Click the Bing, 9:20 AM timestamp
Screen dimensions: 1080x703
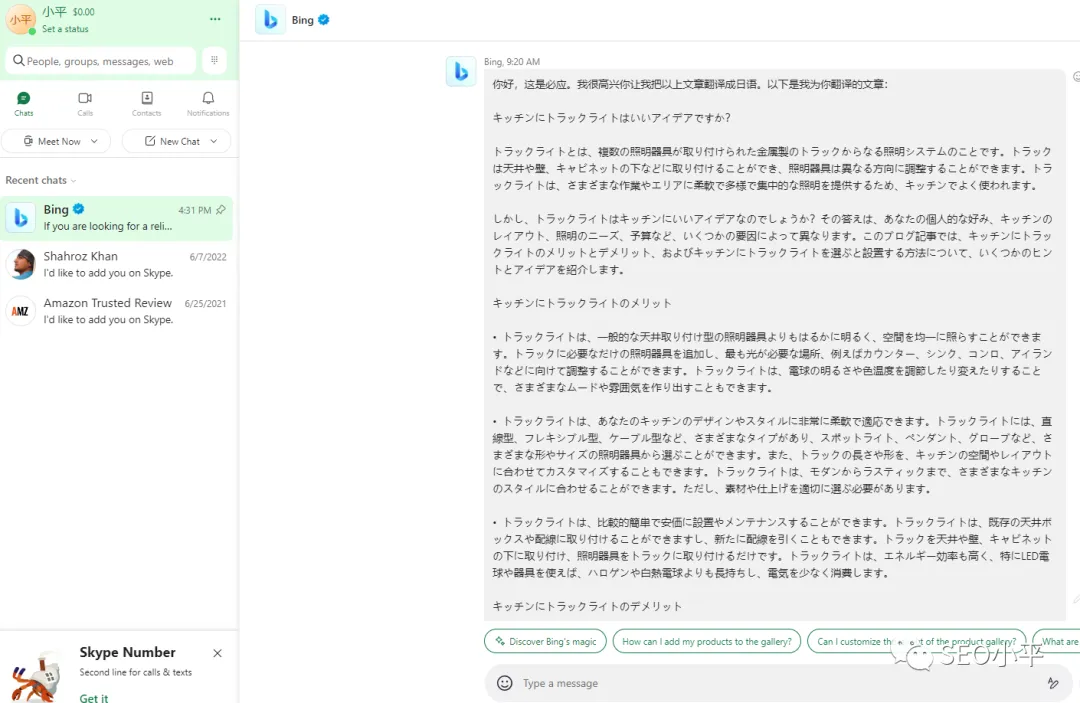coord(512,62)
